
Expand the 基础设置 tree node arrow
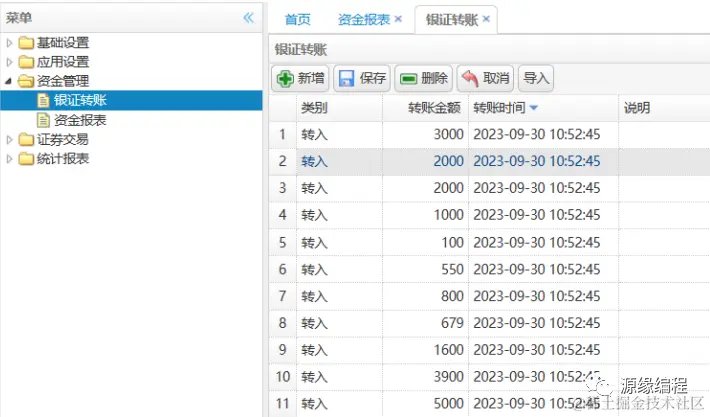(x=9, y=43)
